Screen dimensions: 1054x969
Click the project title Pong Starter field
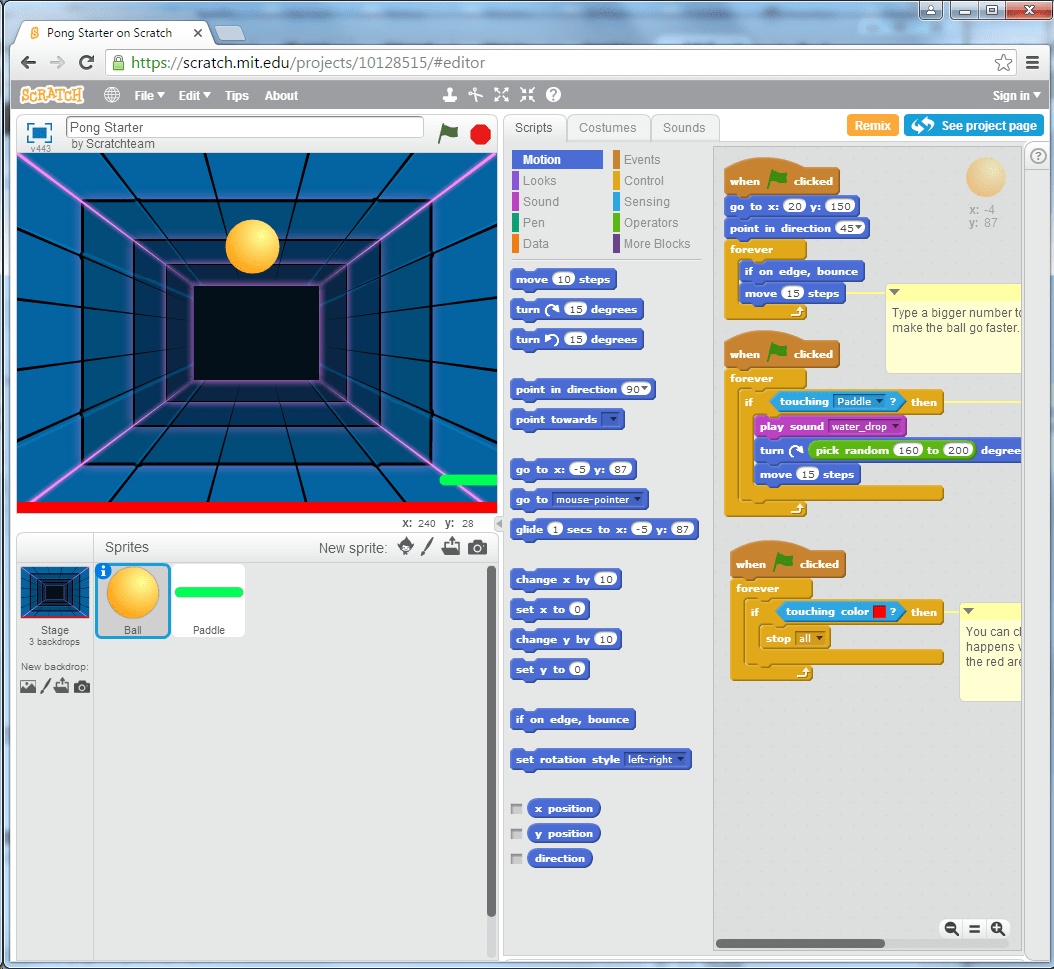coord(245,127)
